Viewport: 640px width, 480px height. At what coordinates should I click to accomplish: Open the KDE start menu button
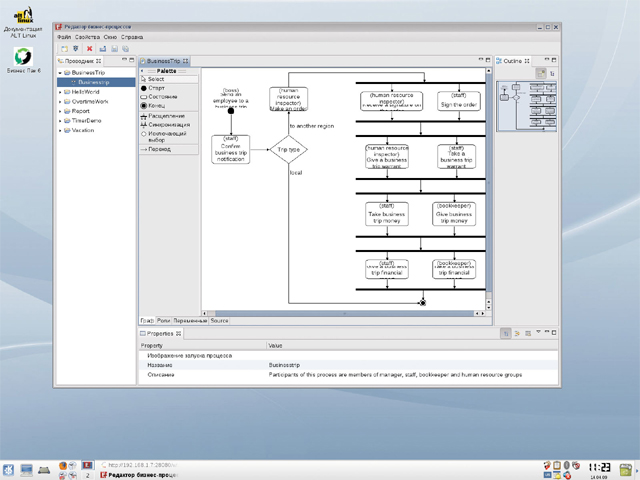tap(8, 470)
